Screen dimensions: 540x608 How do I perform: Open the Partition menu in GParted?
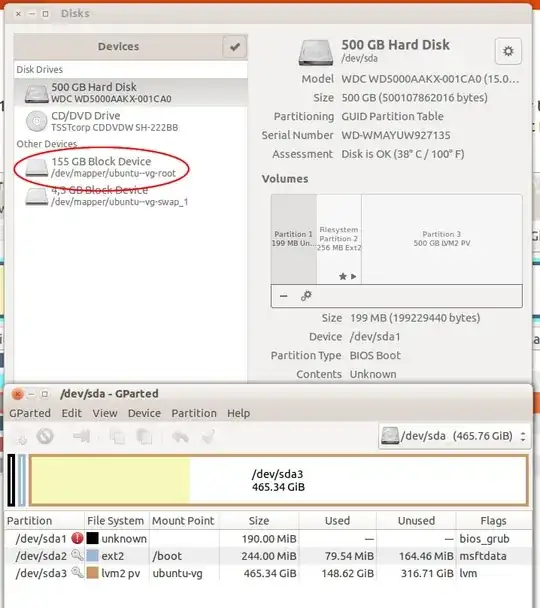194,413
